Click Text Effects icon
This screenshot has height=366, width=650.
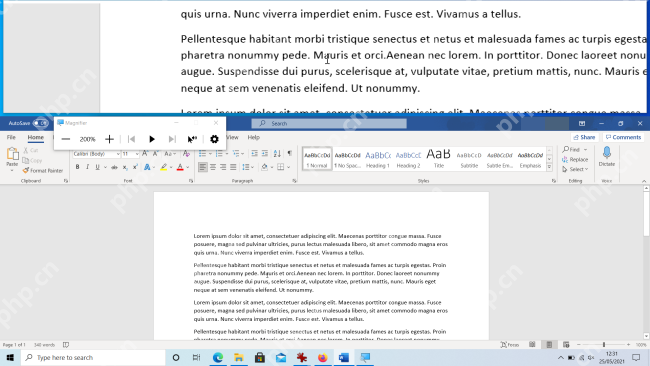tap(147, 167)
